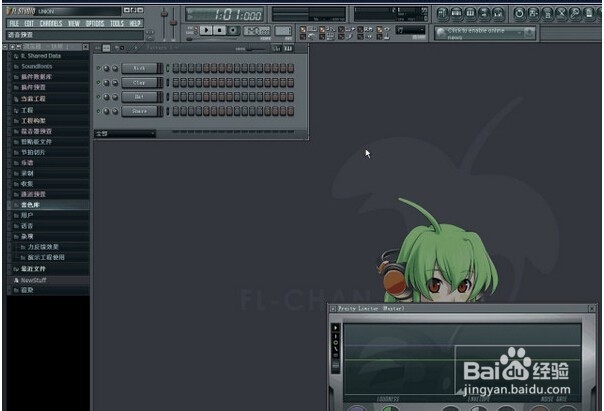Image resolution: width=604 pixels, height=411 pixels.
Task: Click the small arrow at top-left inside Fruity Limiter
Action: pos(336,328)
